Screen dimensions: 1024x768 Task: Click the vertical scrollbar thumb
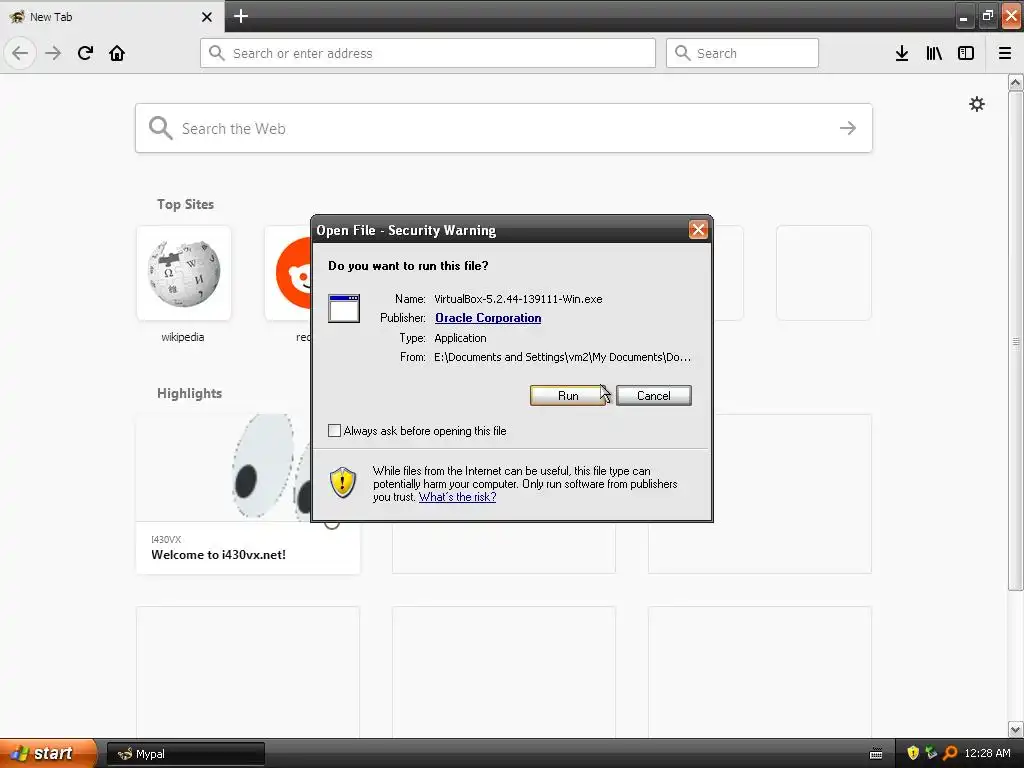pyautogui.click(x=1016, y=341)
